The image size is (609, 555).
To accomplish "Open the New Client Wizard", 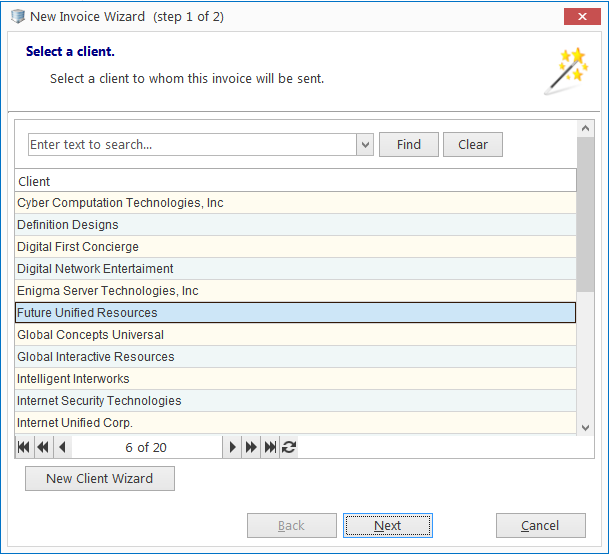I will 100,478.
